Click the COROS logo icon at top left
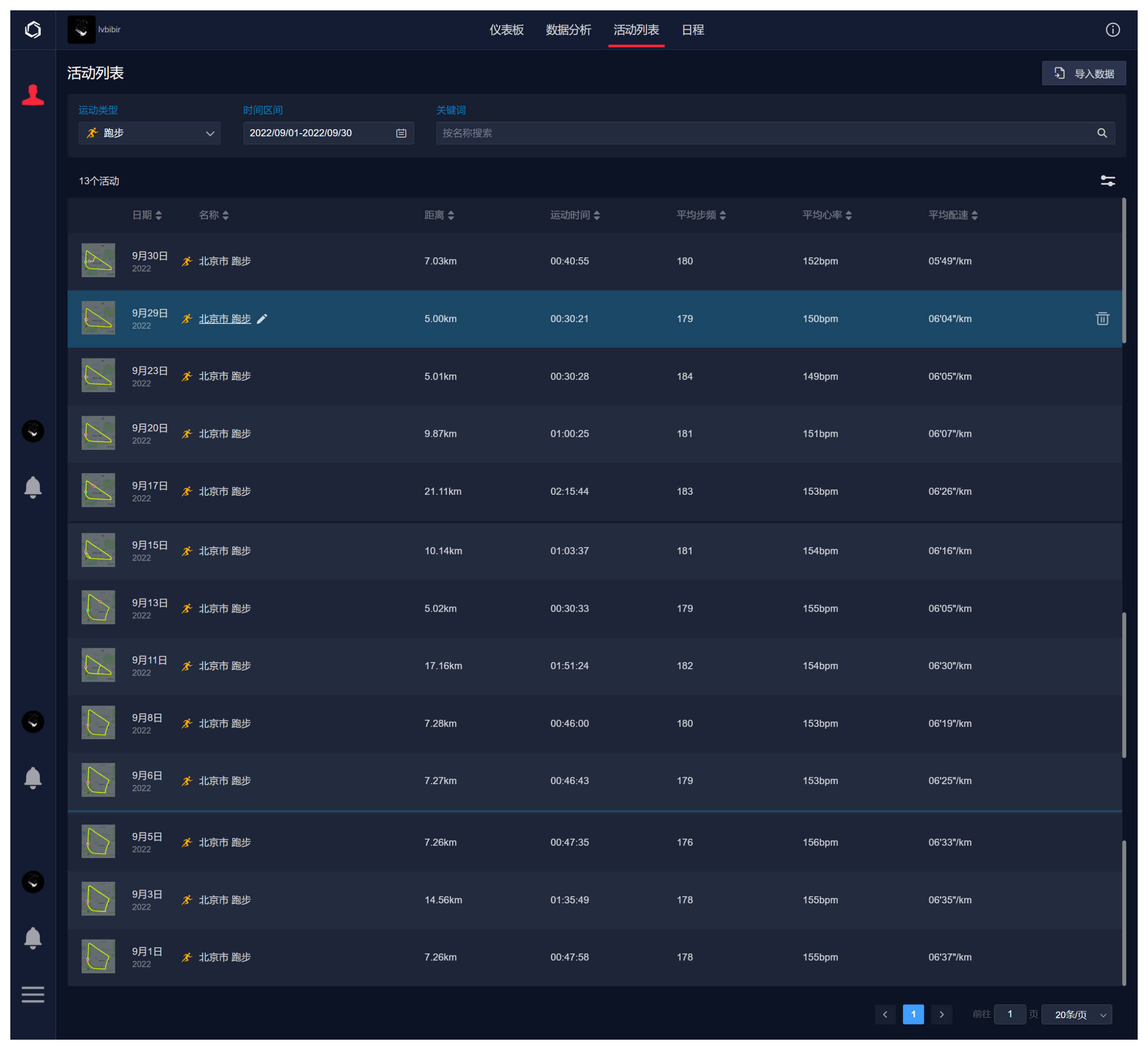 [x=33, y=30]
